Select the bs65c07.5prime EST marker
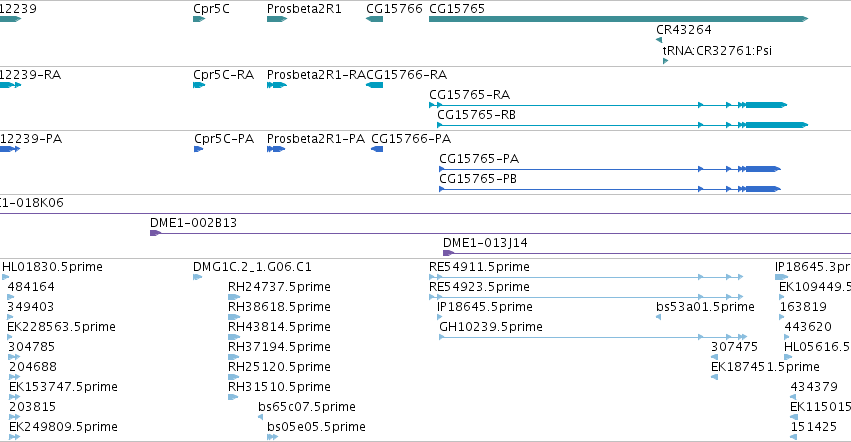The height and width of the screenshot is (442, 851). pyautogui.click(x=261, y=417)
